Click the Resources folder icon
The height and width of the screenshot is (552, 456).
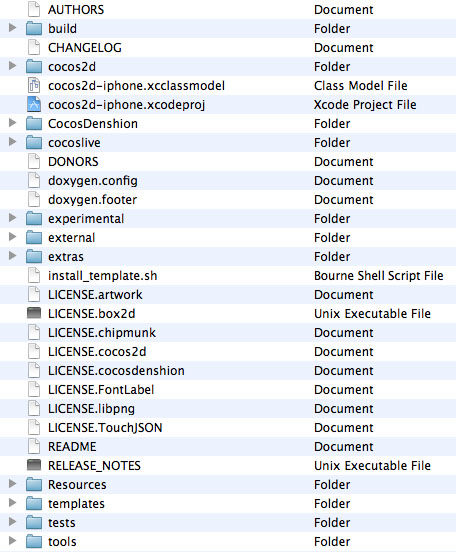point(34,484)
